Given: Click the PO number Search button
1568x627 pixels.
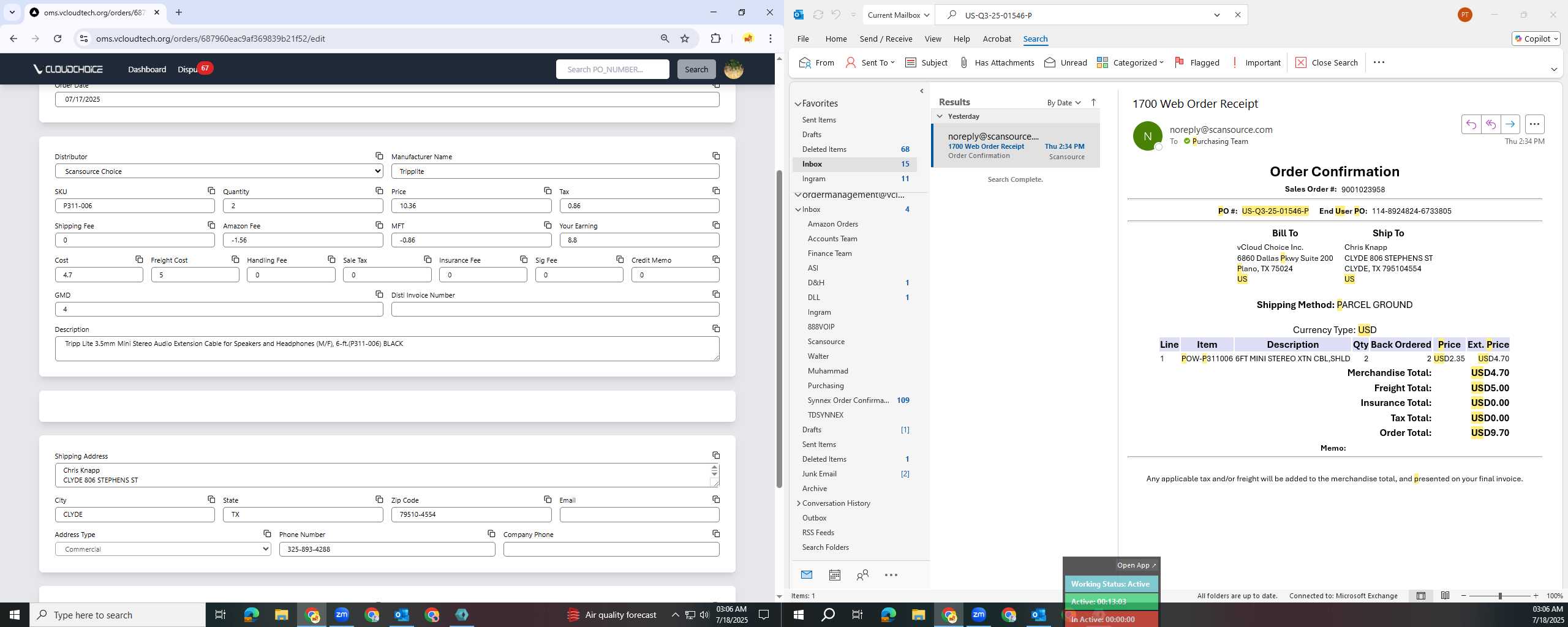Looking at the screenshot, I should 696,69.
